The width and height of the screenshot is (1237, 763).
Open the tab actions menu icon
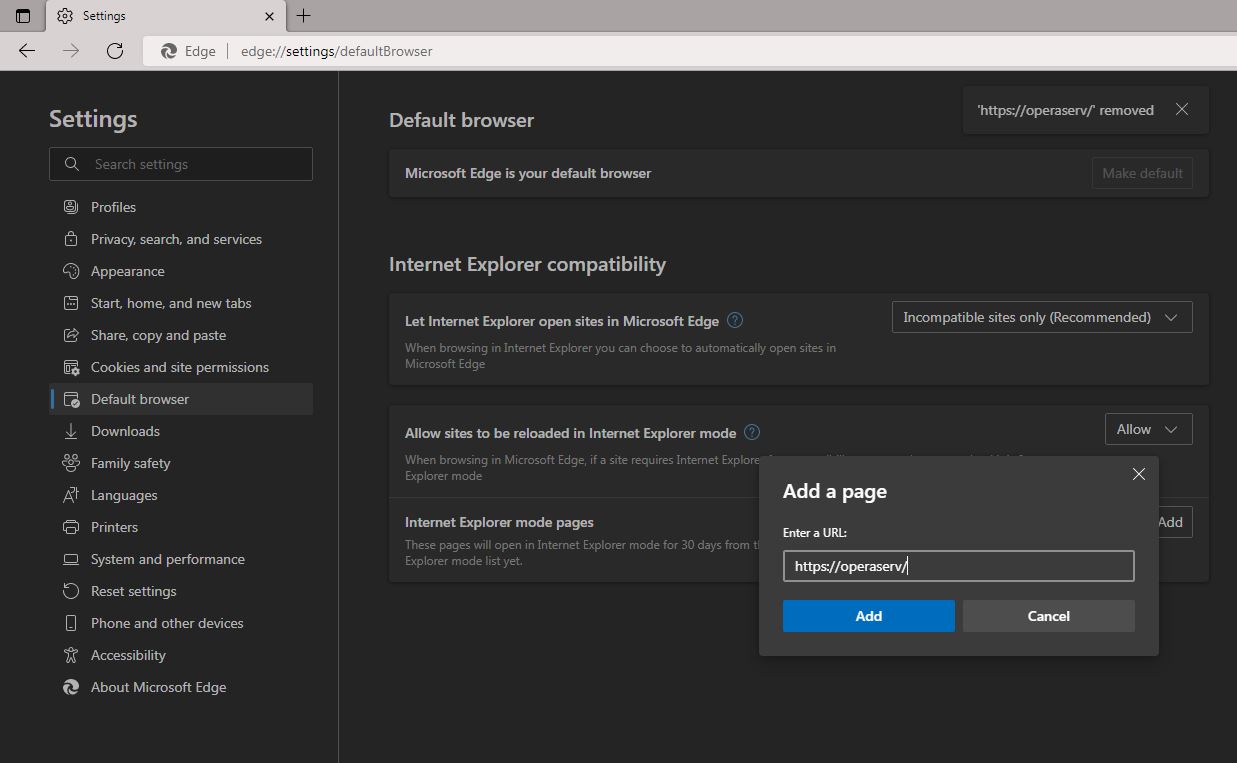(23, 16)
